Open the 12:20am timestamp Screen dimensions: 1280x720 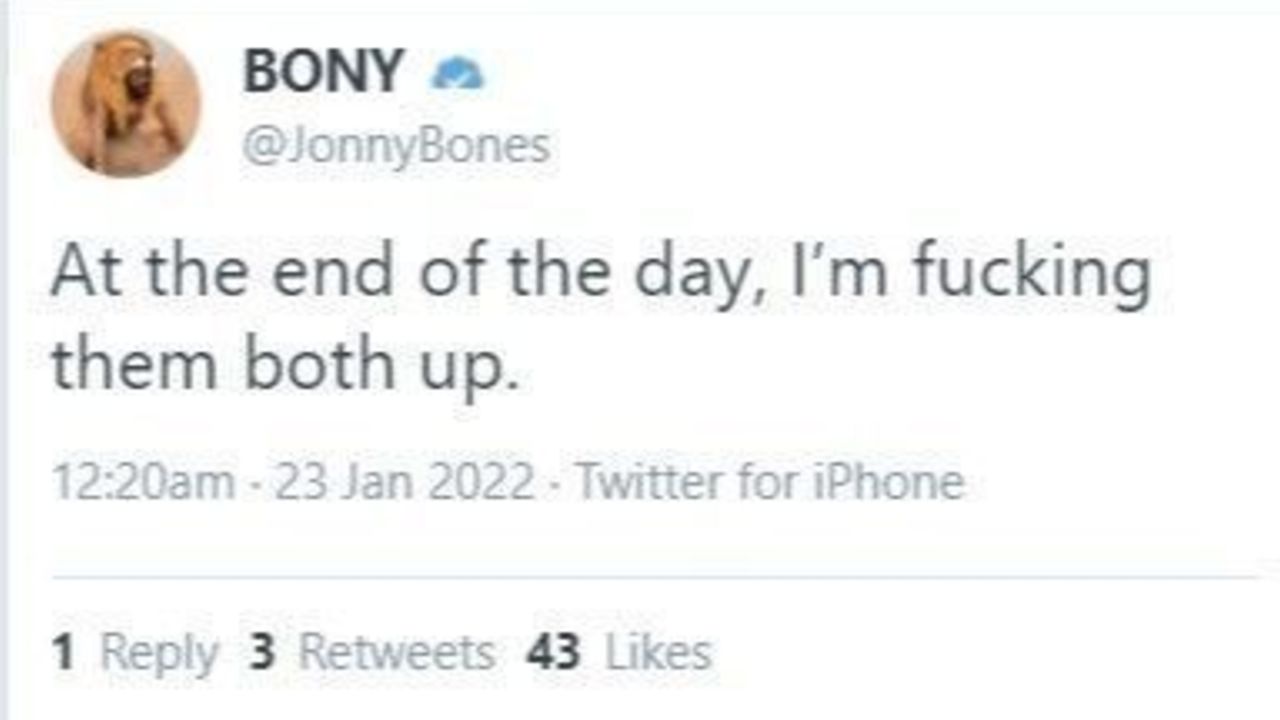click(144, 483)
